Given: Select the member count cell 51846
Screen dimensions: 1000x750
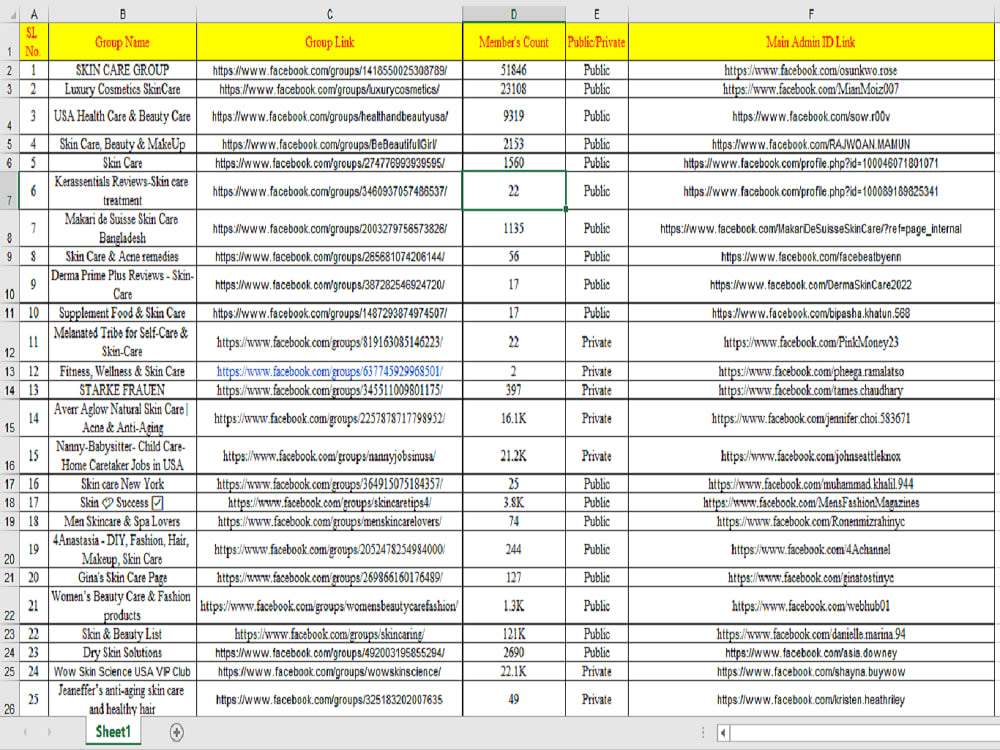Looking at the screenshot, I should pyautogui.click(x=513, y=70).
